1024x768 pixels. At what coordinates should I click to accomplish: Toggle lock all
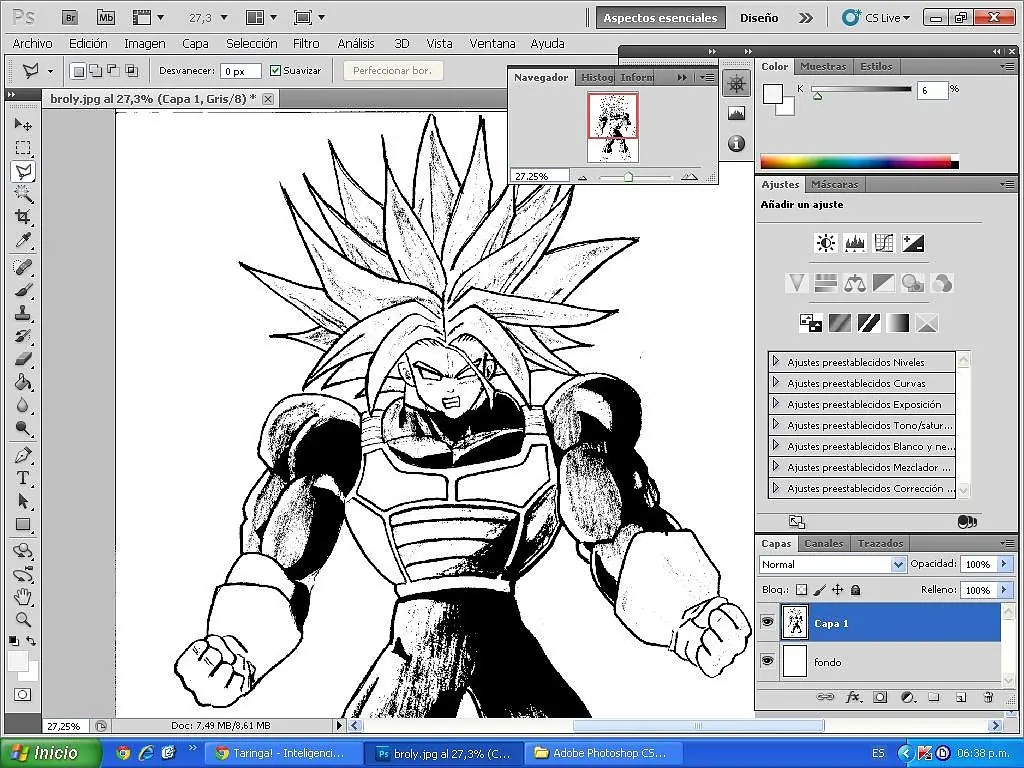tap(856, 590)
